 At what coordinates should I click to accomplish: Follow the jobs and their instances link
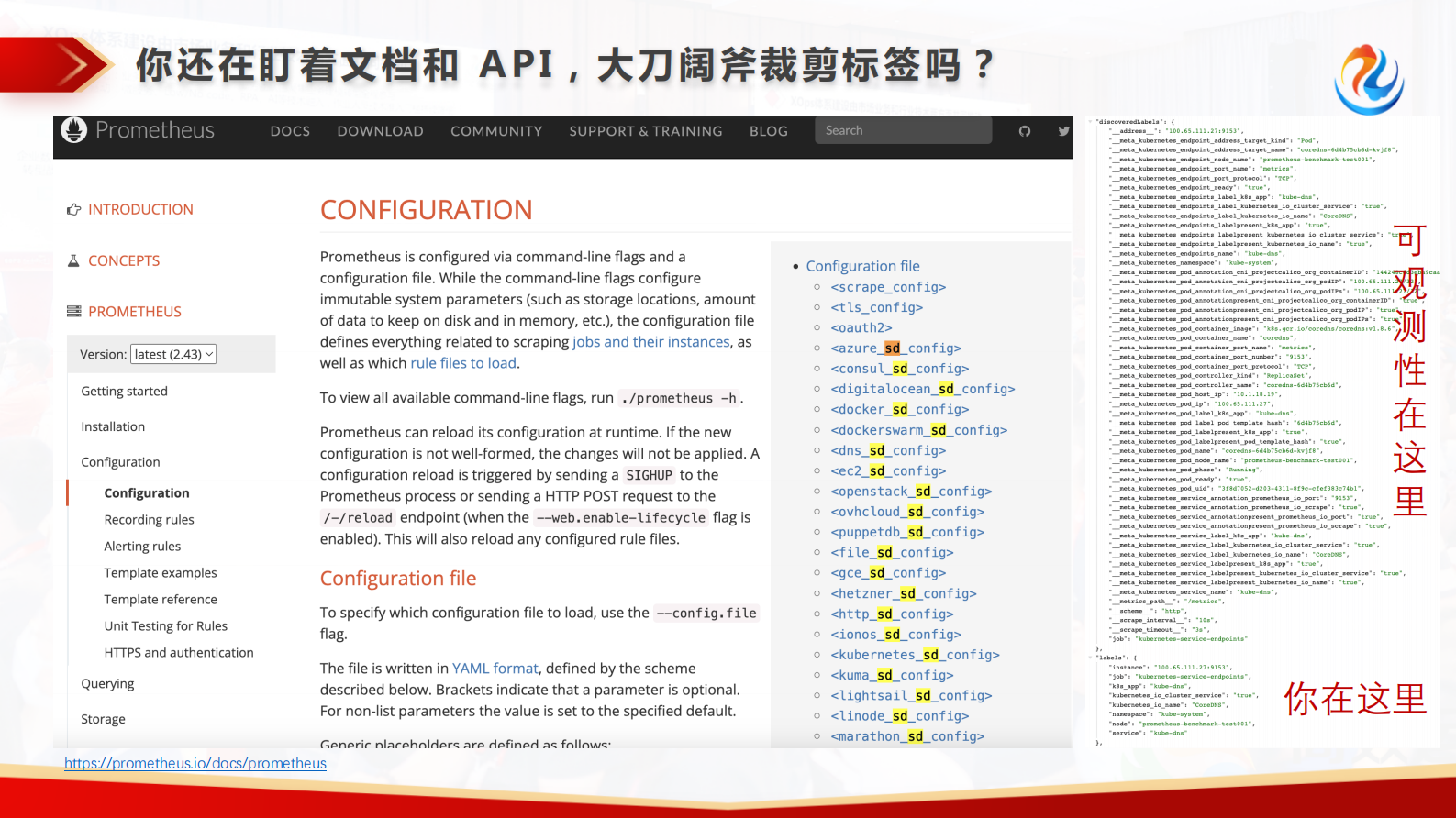[651, 341]
